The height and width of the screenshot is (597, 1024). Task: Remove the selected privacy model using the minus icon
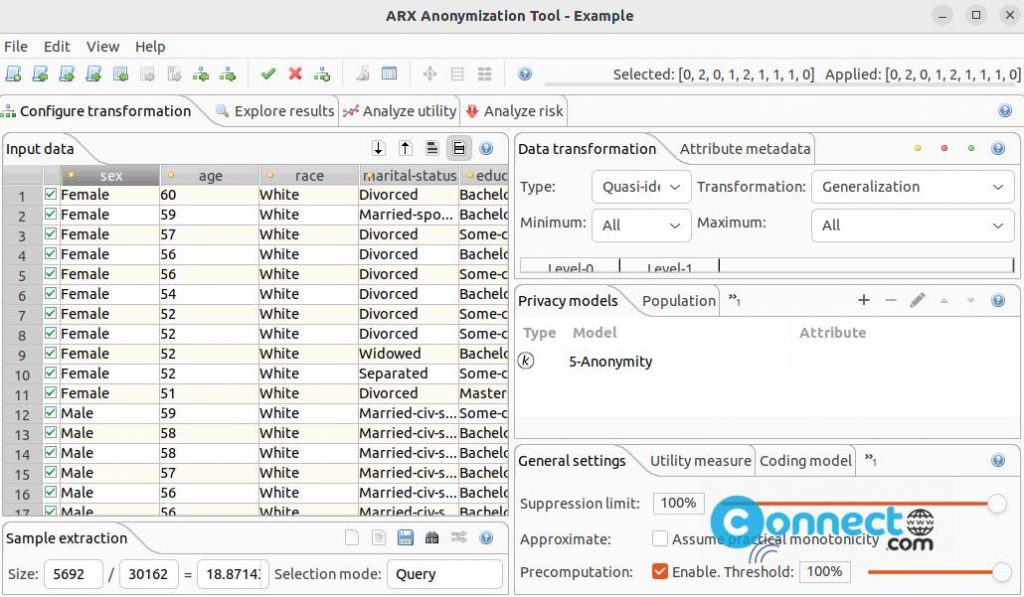point(891,300)
